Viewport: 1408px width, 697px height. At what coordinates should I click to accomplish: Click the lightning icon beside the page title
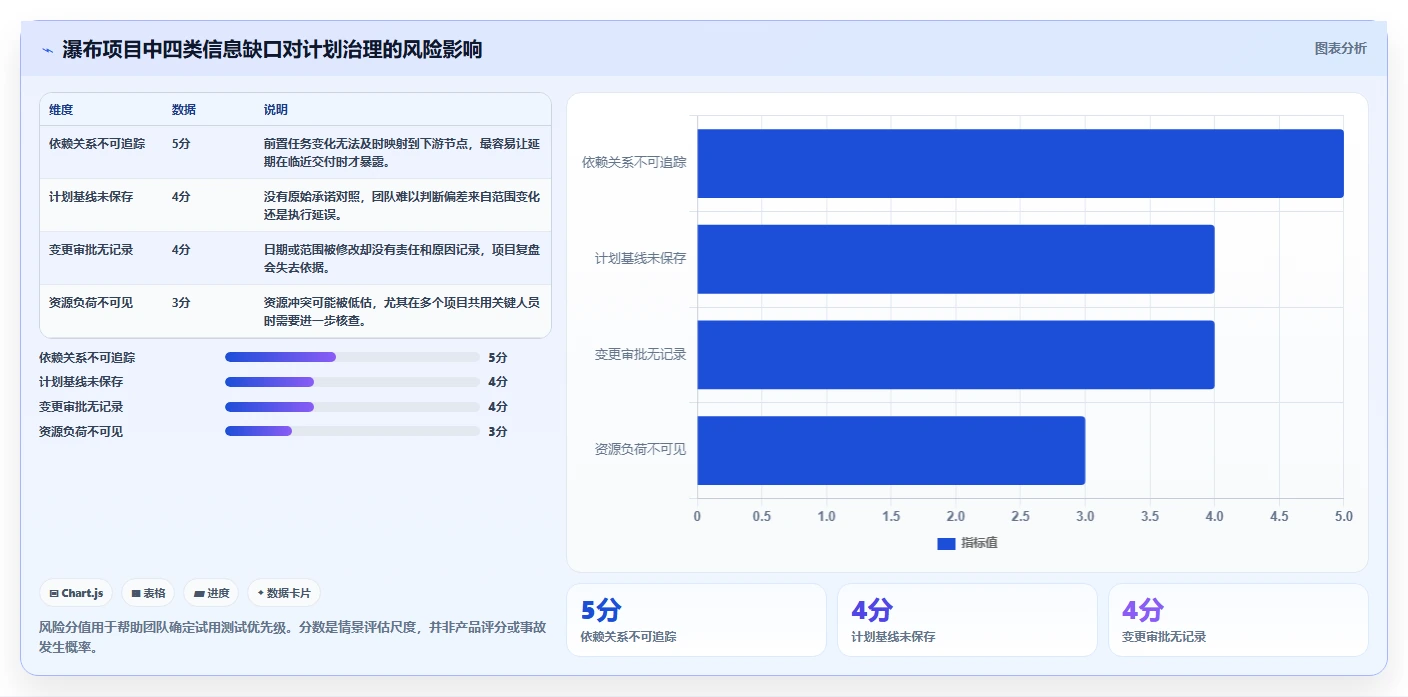(x=47, y=50)
